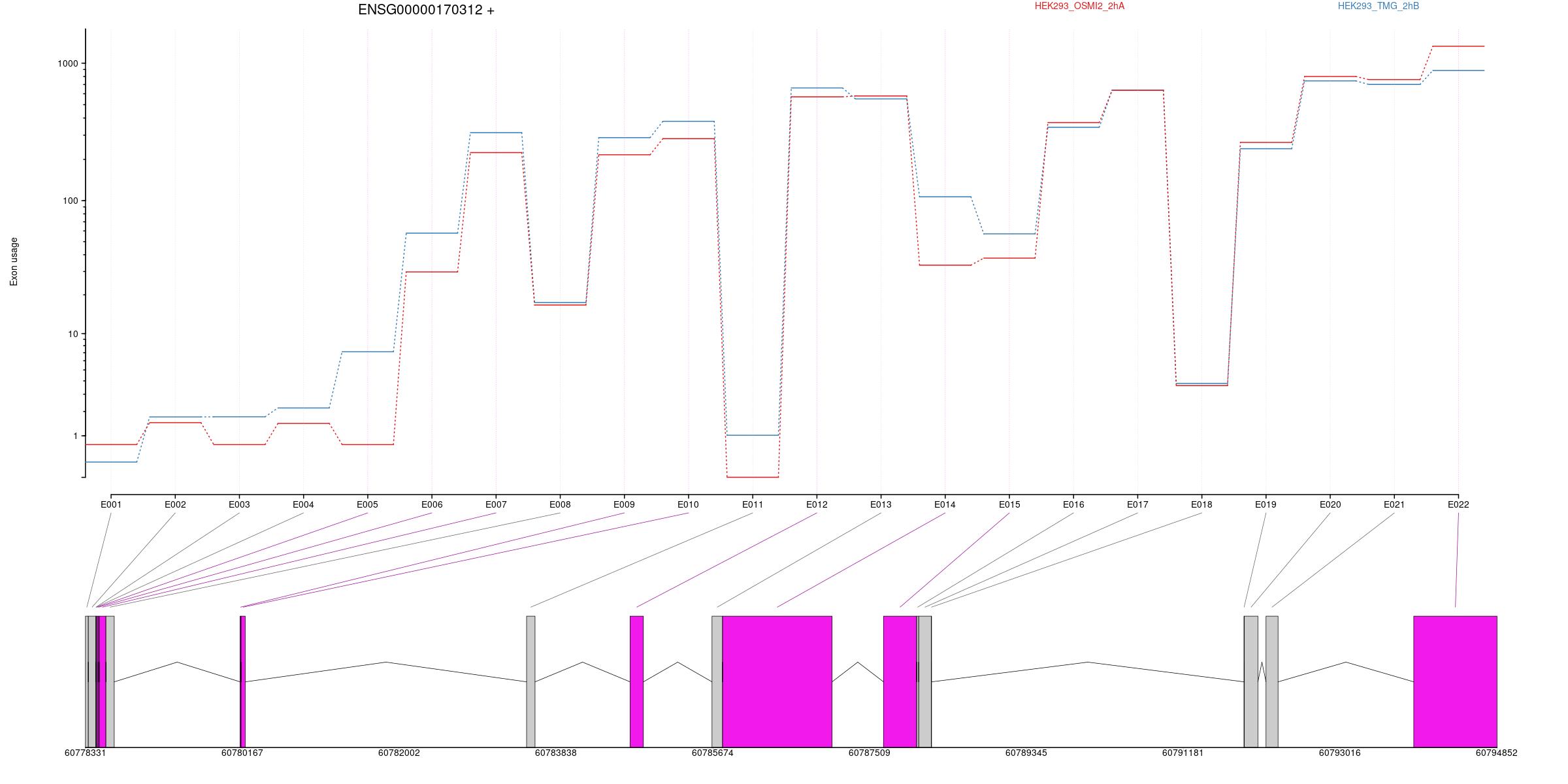The image size is (1568, 784).
Task: Click the E001 exon label
Action: click(x=111, y=504)
